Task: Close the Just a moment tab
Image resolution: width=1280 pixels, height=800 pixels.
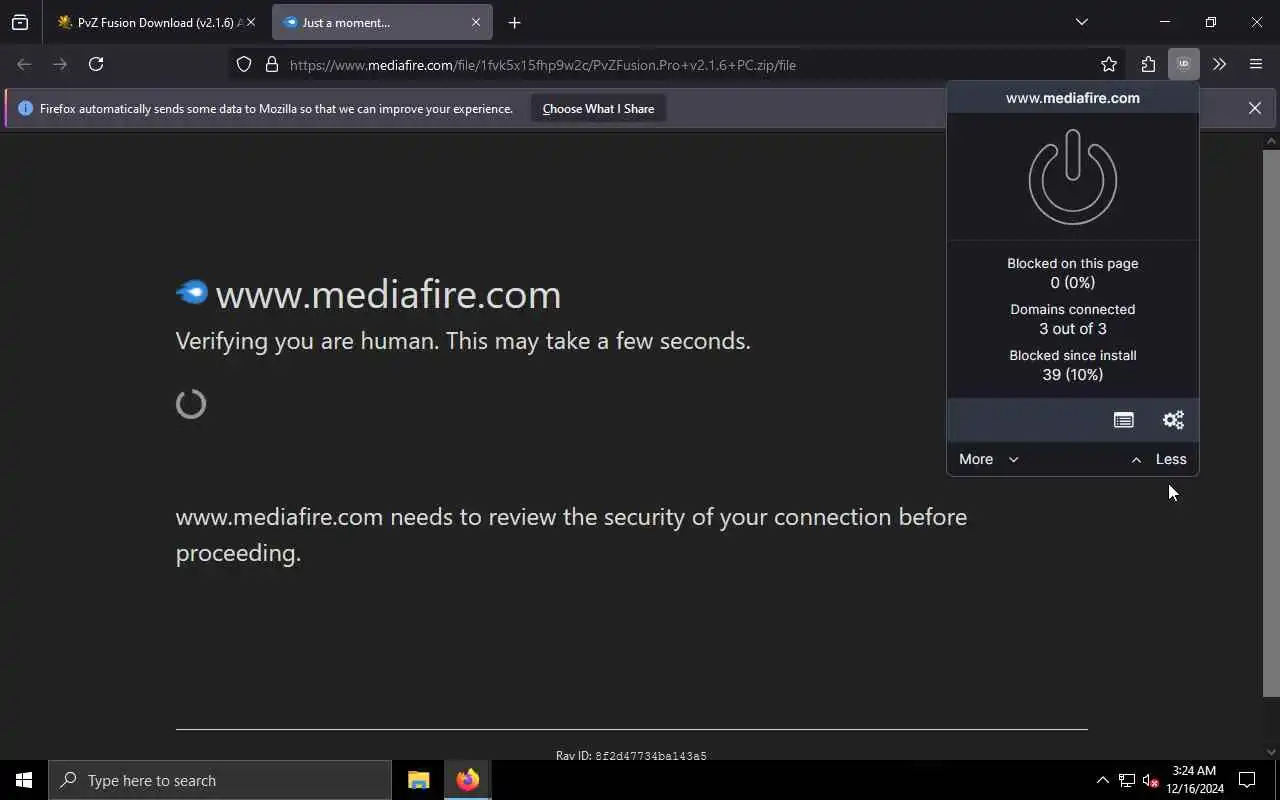Action: coord(476,22)
